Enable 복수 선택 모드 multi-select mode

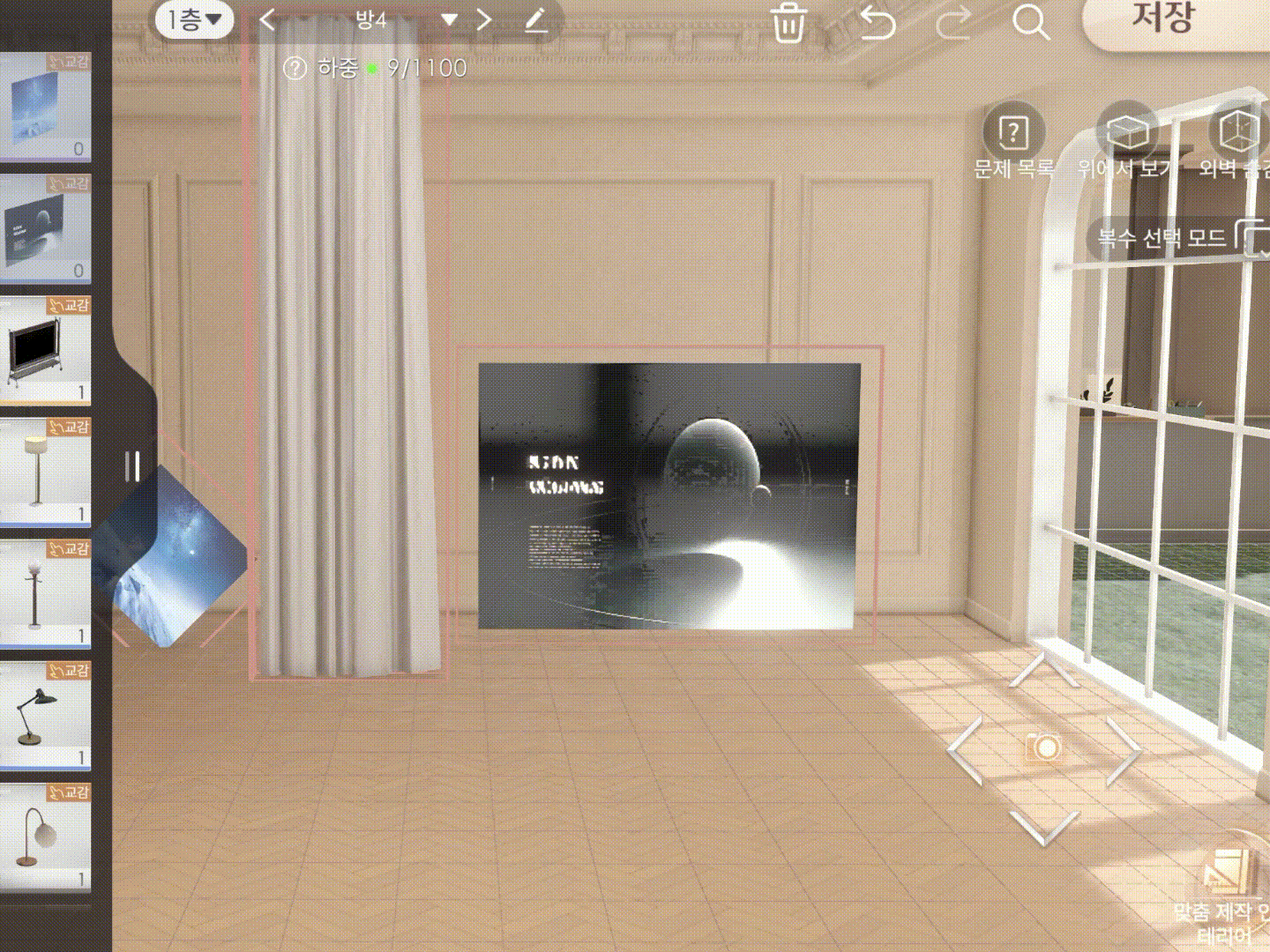pos(1173,237)
